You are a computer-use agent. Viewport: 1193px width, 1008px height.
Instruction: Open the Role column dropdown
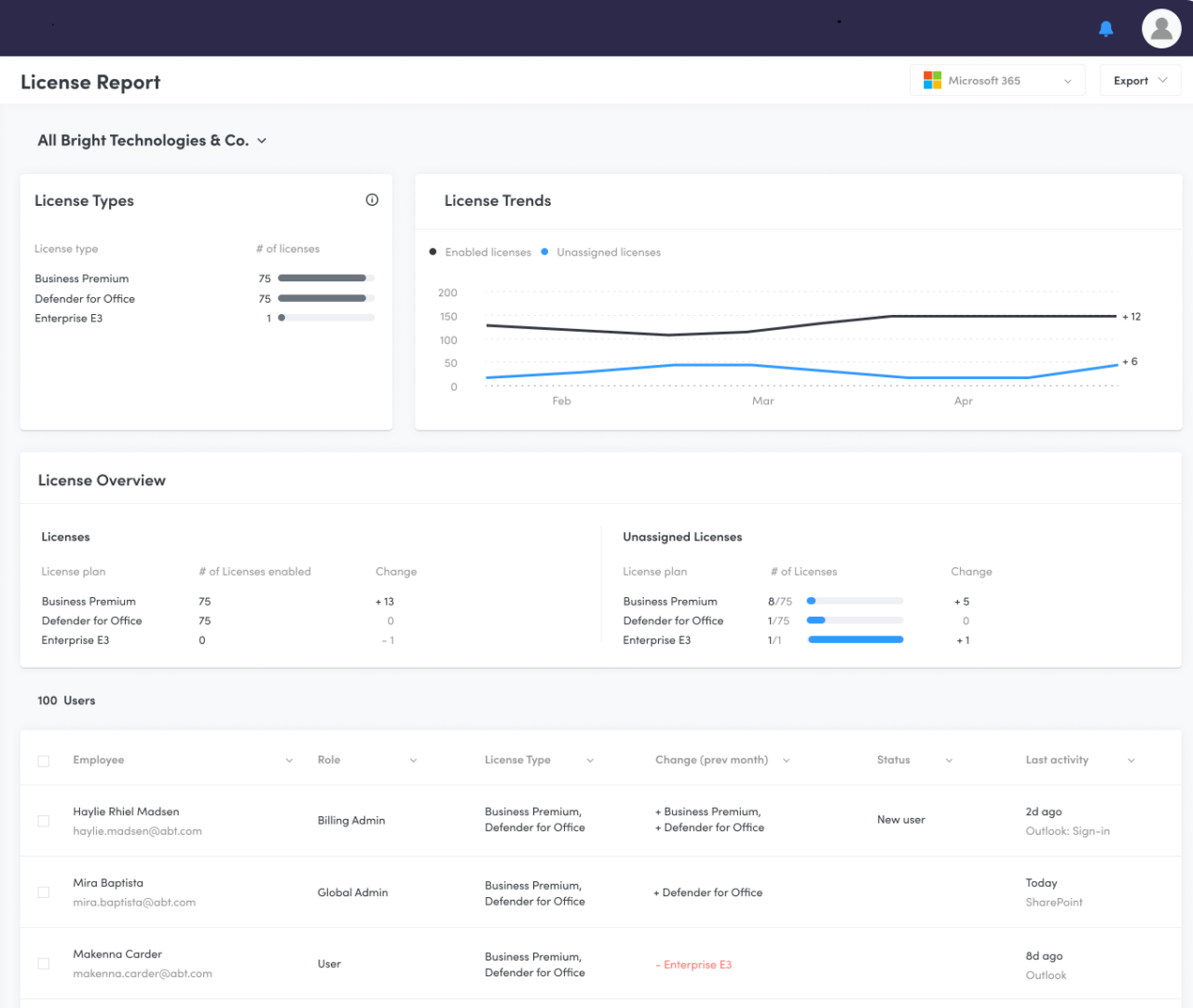click(414, 760)
